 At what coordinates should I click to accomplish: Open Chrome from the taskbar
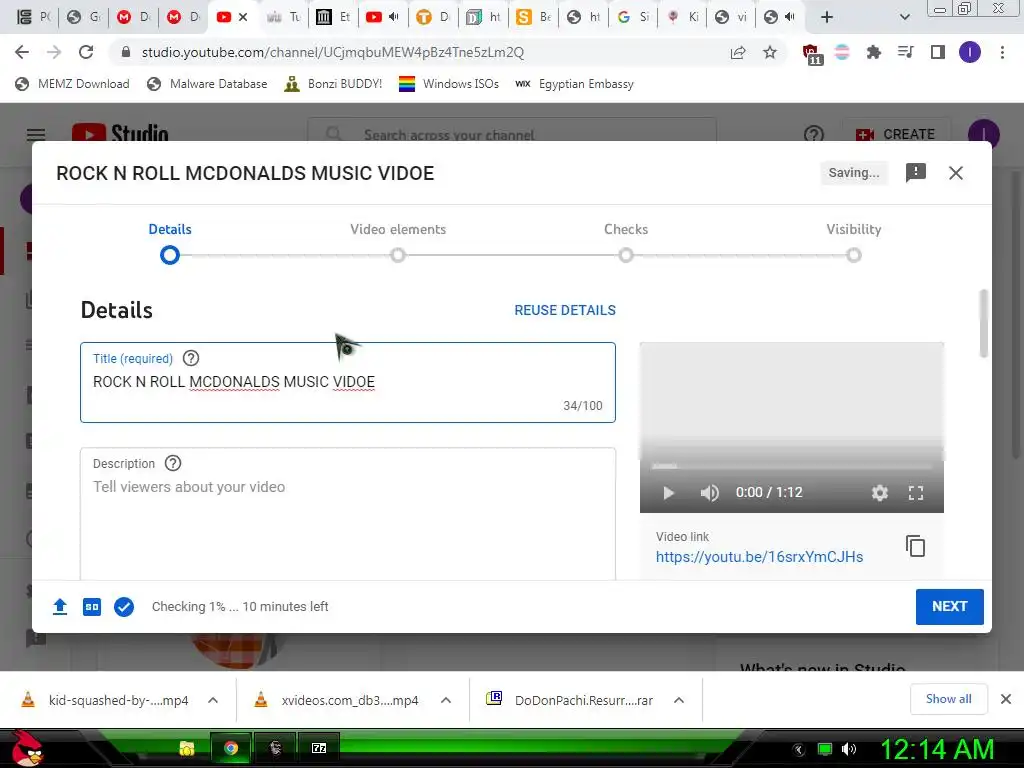click(x=231, y=748)
